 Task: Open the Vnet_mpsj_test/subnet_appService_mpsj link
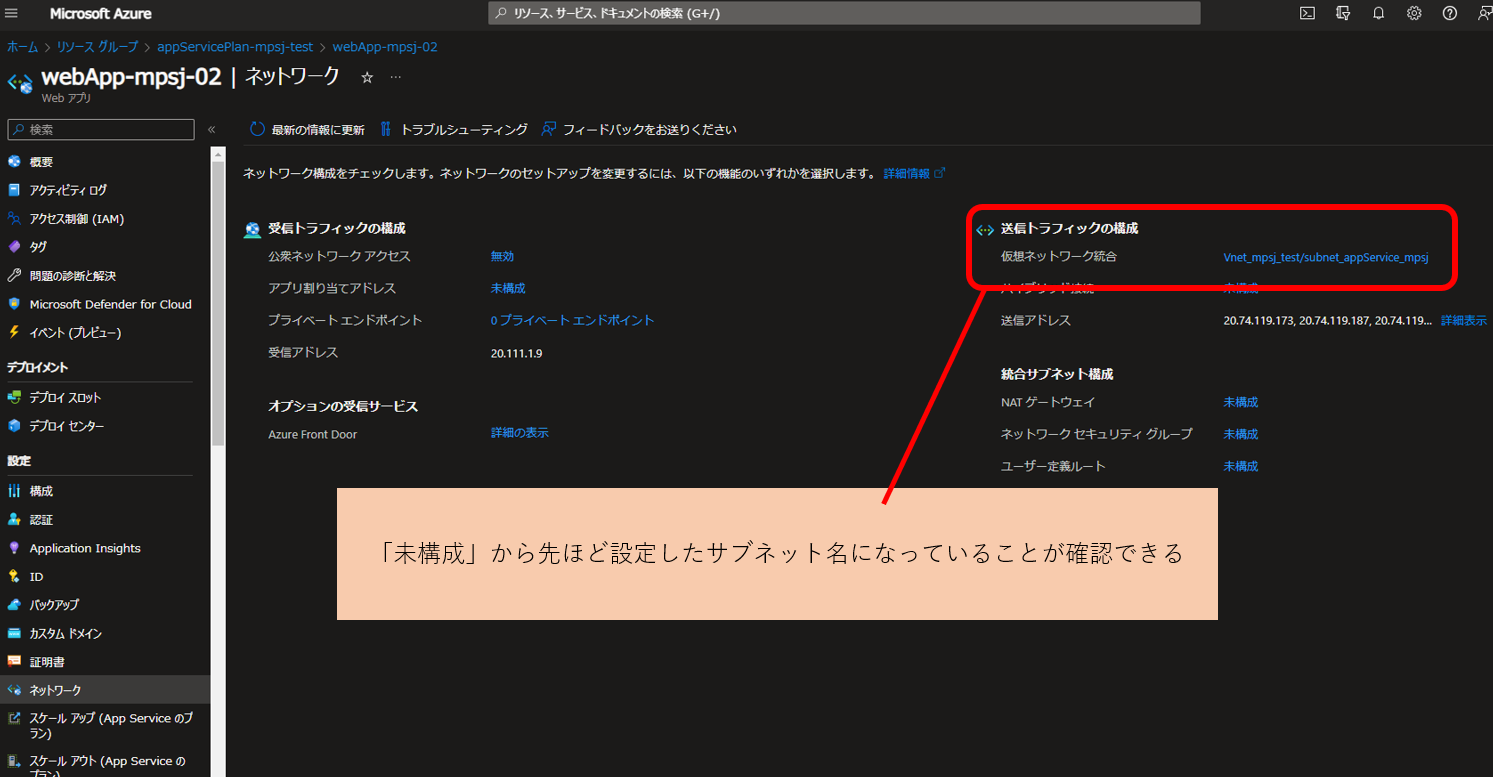click(1326, 257)
